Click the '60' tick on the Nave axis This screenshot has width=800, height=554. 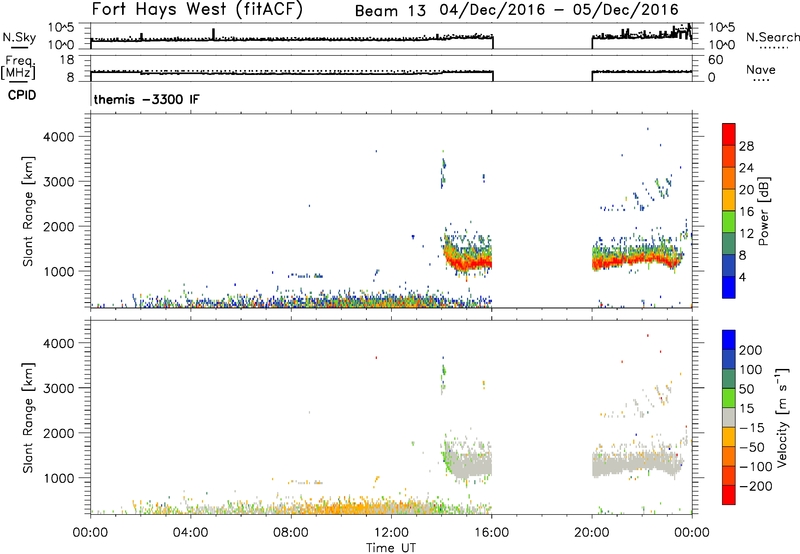(x=715, y=60)
